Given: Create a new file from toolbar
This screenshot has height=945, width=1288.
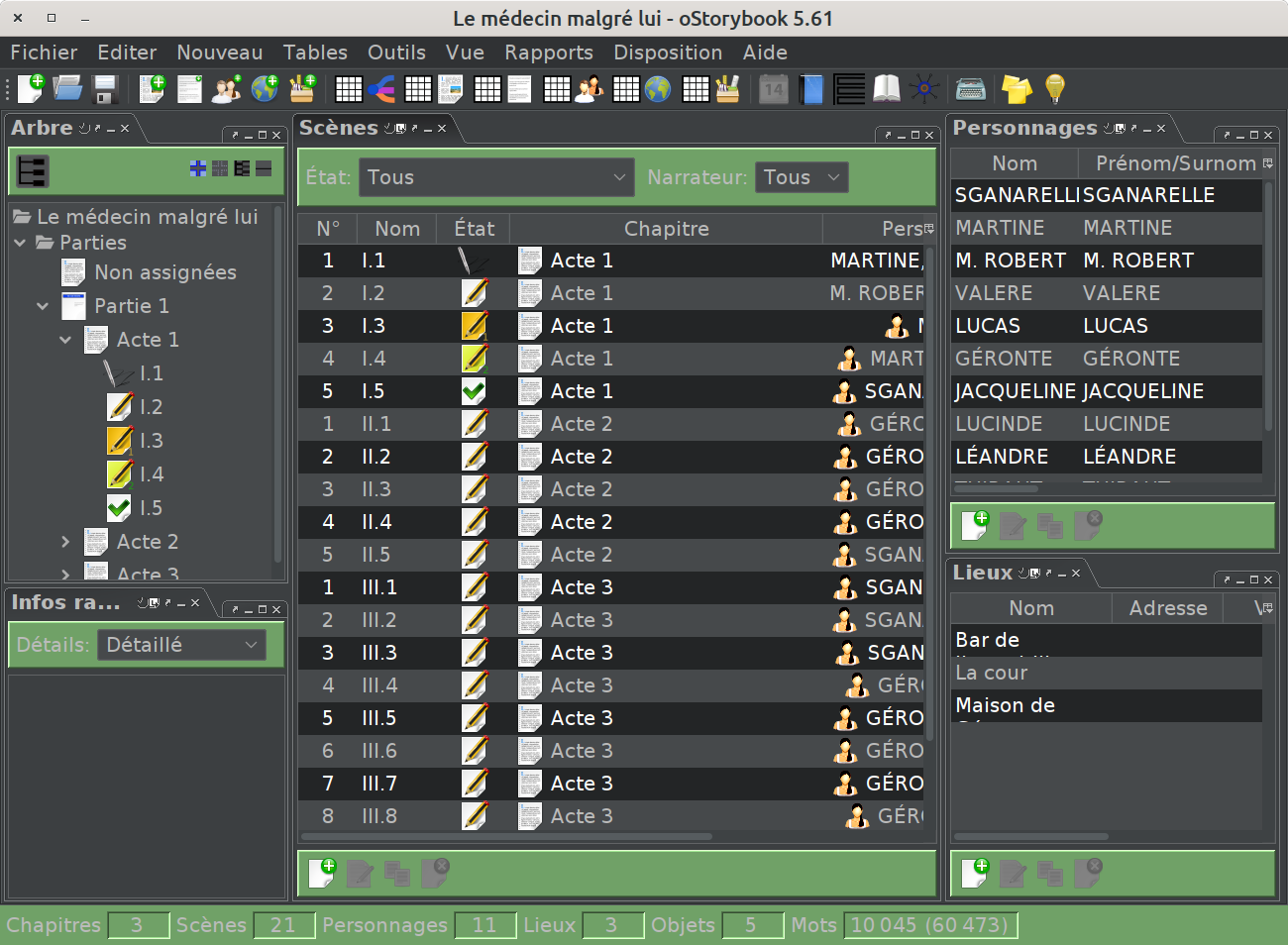Looking at the screenshot, I should [x=31, y=89].
